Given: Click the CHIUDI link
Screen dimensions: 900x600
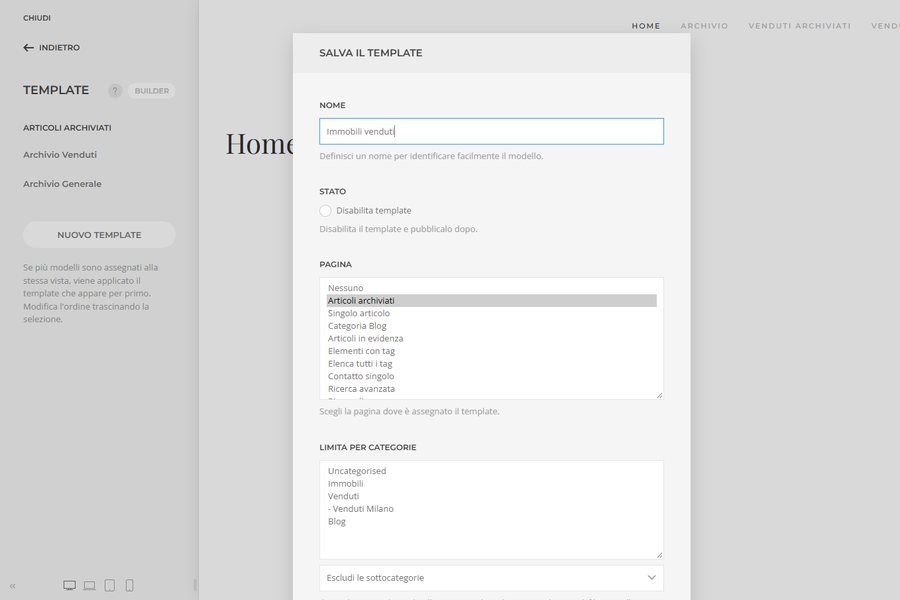Looking at the screenshot, I should [x=37, y=18].
